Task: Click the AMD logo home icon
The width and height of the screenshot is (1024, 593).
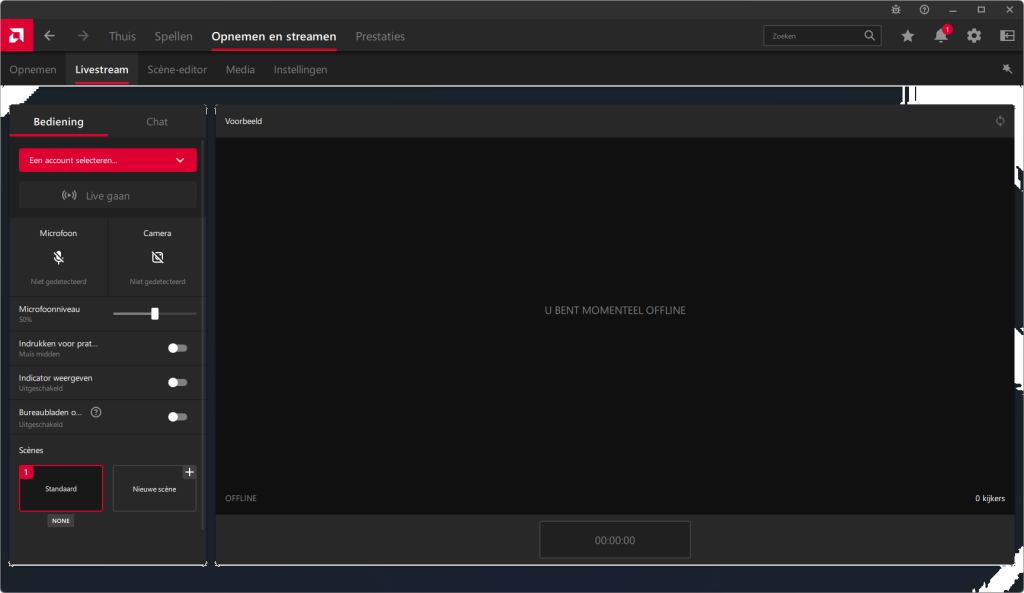Action: coord(17,36)
